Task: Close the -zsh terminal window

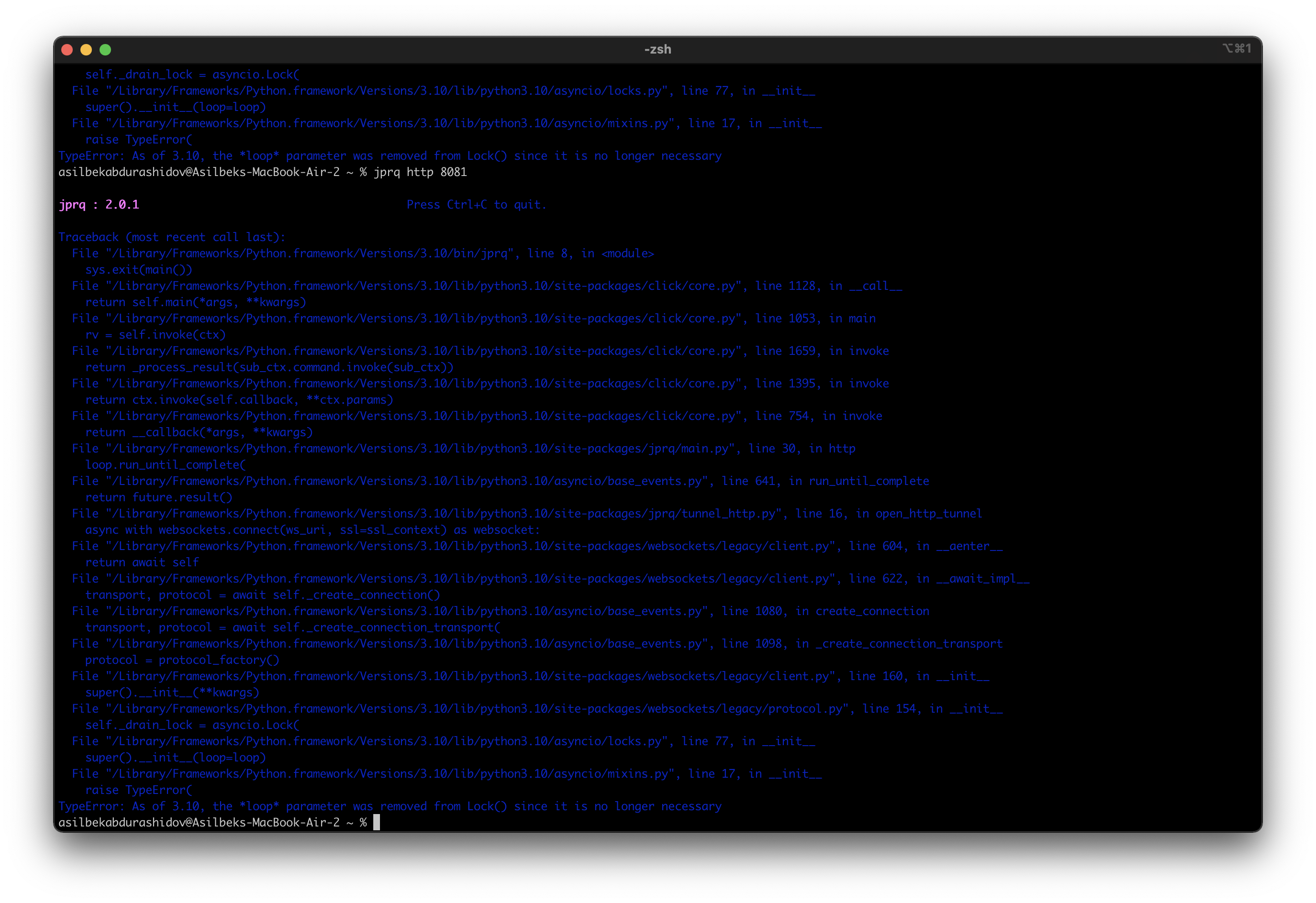Action: [67, 50]
